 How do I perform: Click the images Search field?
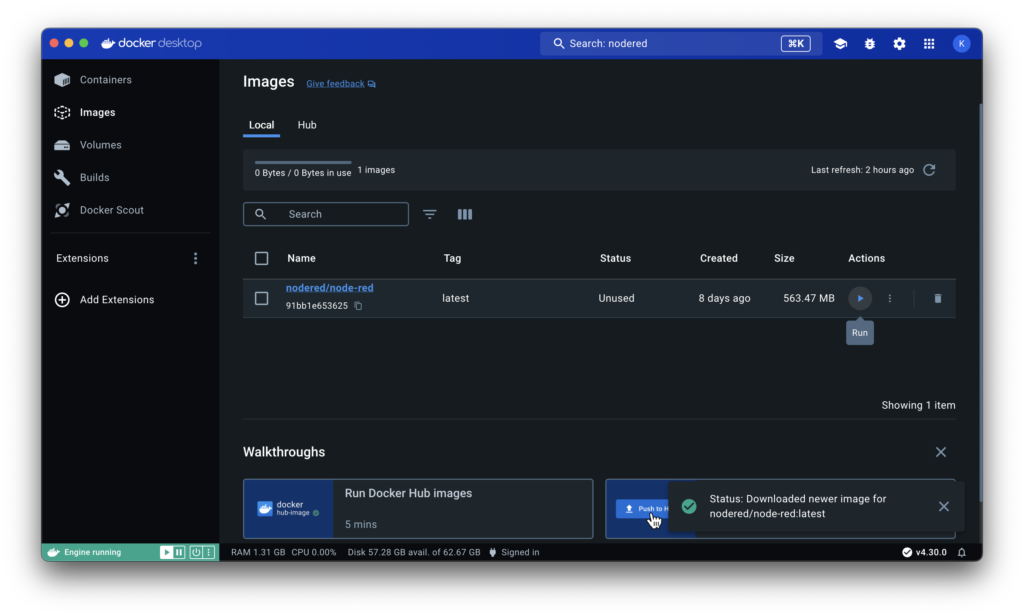326,214
